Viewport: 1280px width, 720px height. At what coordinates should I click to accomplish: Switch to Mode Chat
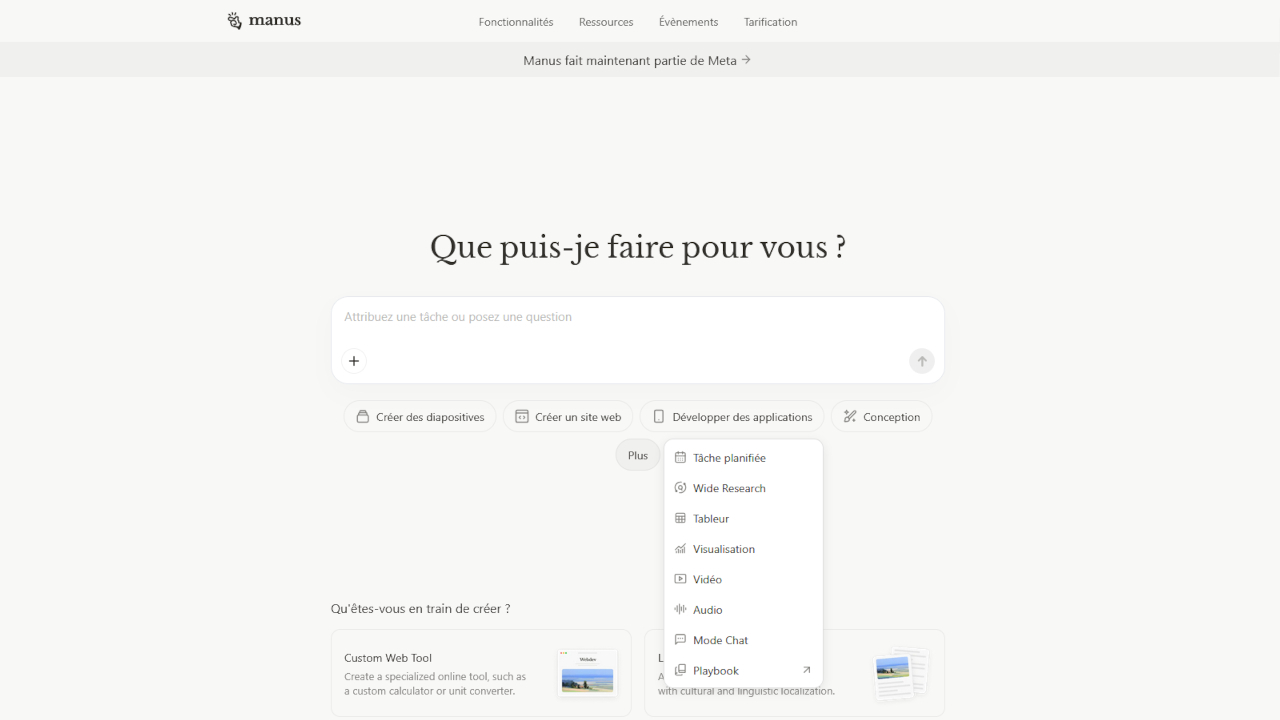pyautogui.click(x=720, y=640)
